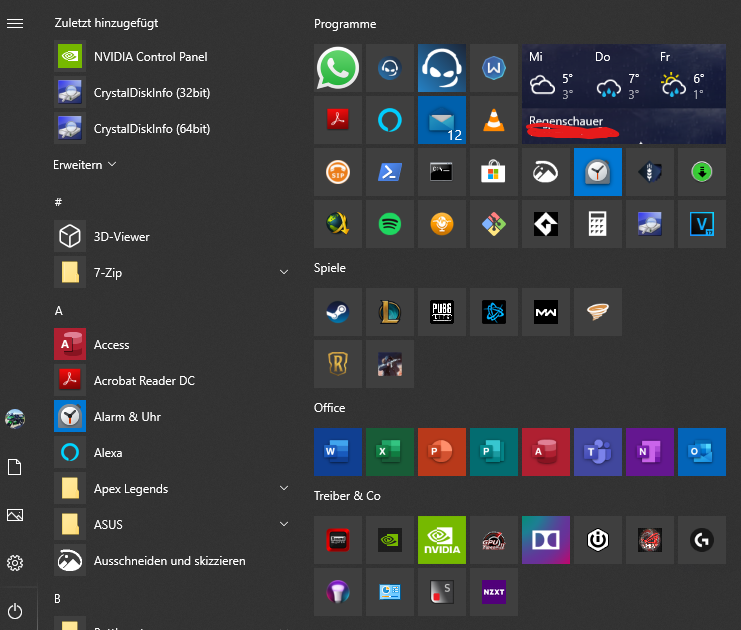Open the Outlook tile
This screenshot has width=741, height=630.
[702, 452]
